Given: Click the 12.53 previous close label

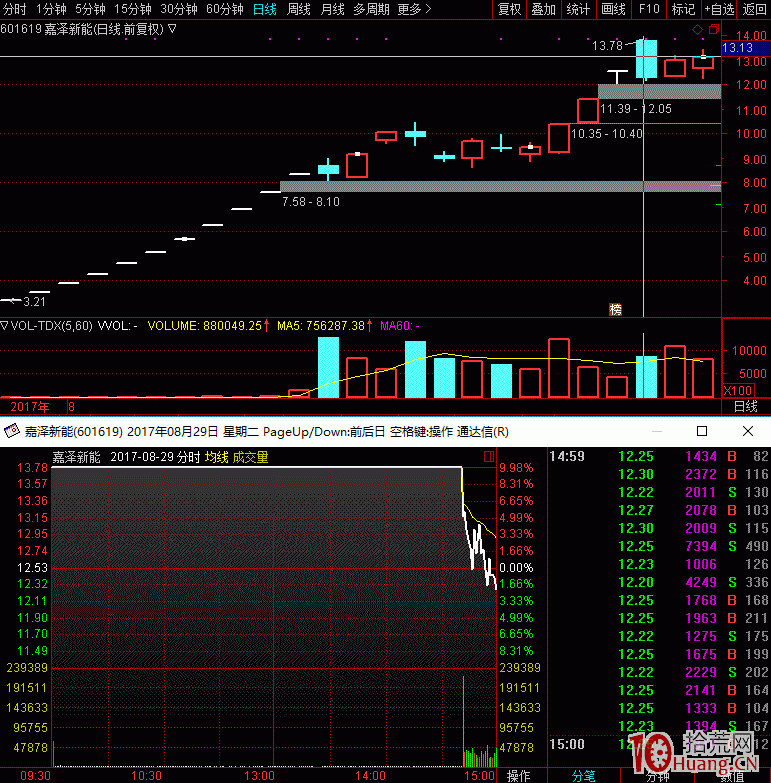Looking at the screenshot, I should point(32,568).
